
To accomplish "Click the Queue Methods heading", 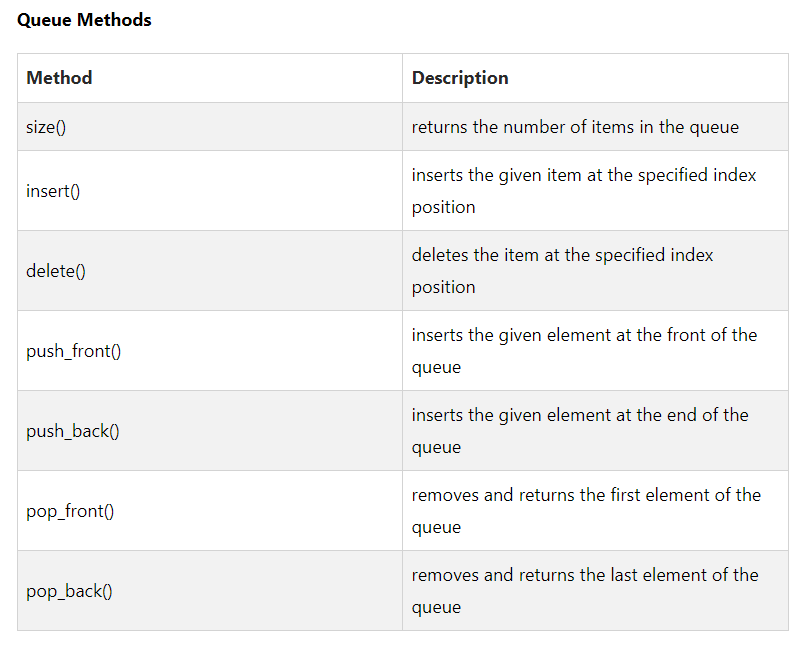I will [84, 20].
